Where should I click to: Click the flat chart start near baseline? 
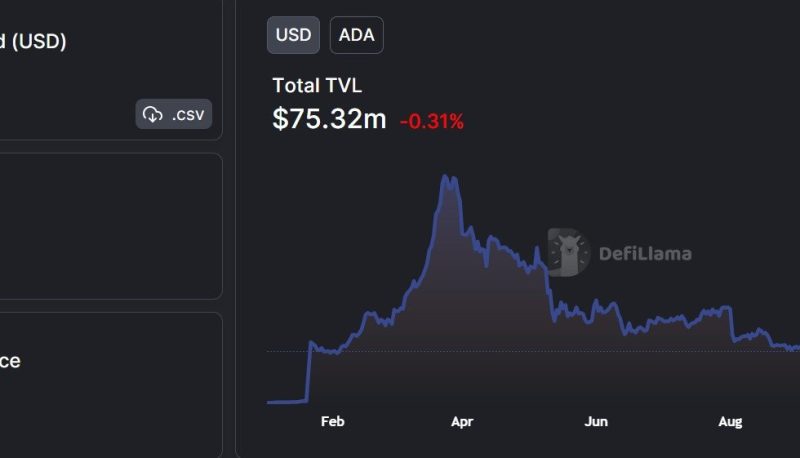pos(287,402)
